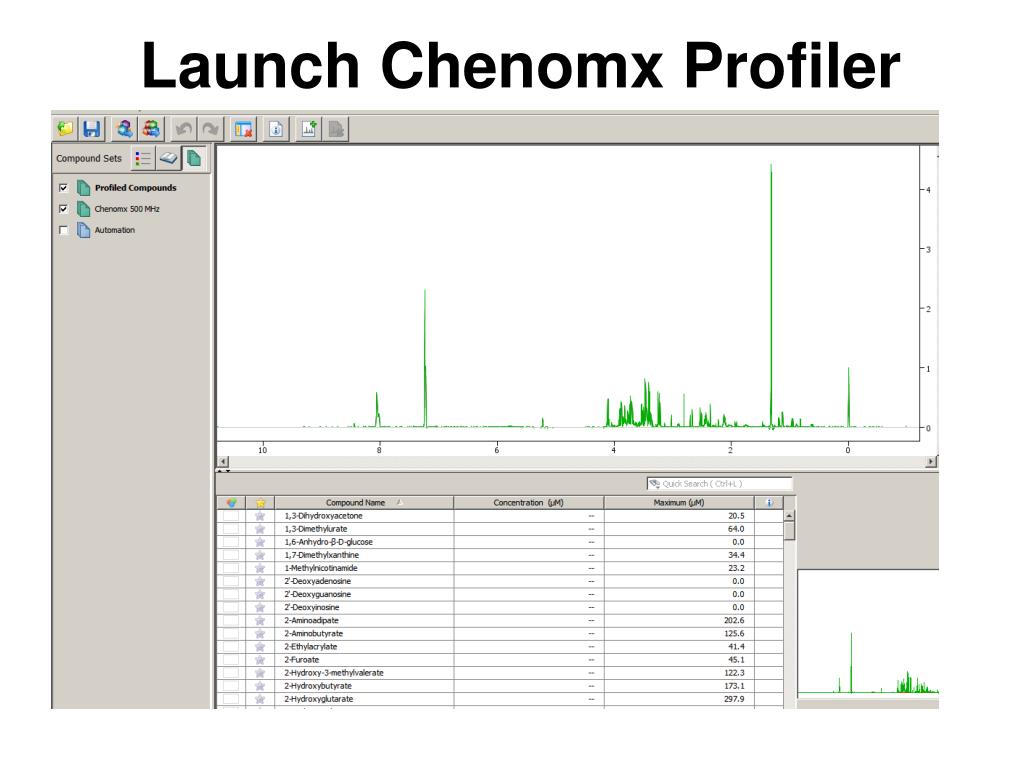
Task: Click the Quick Search filter icon
Action: [x=654, y=483]
